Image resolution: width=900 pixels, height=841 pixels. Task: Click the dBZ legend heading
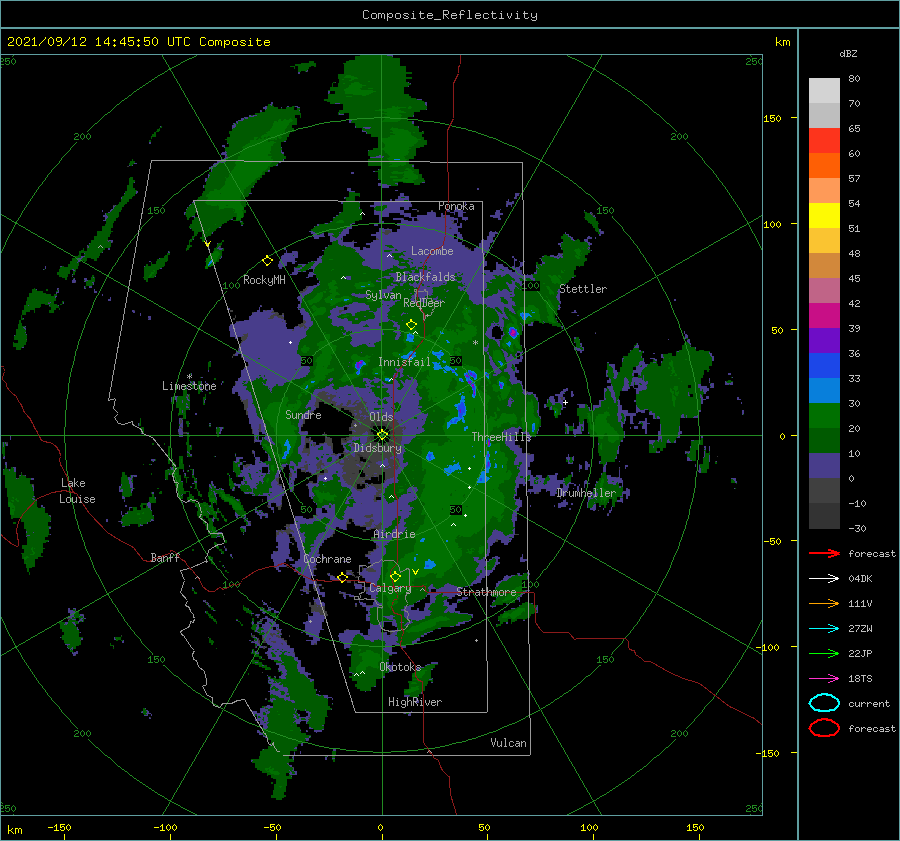(x=848, y=53)
